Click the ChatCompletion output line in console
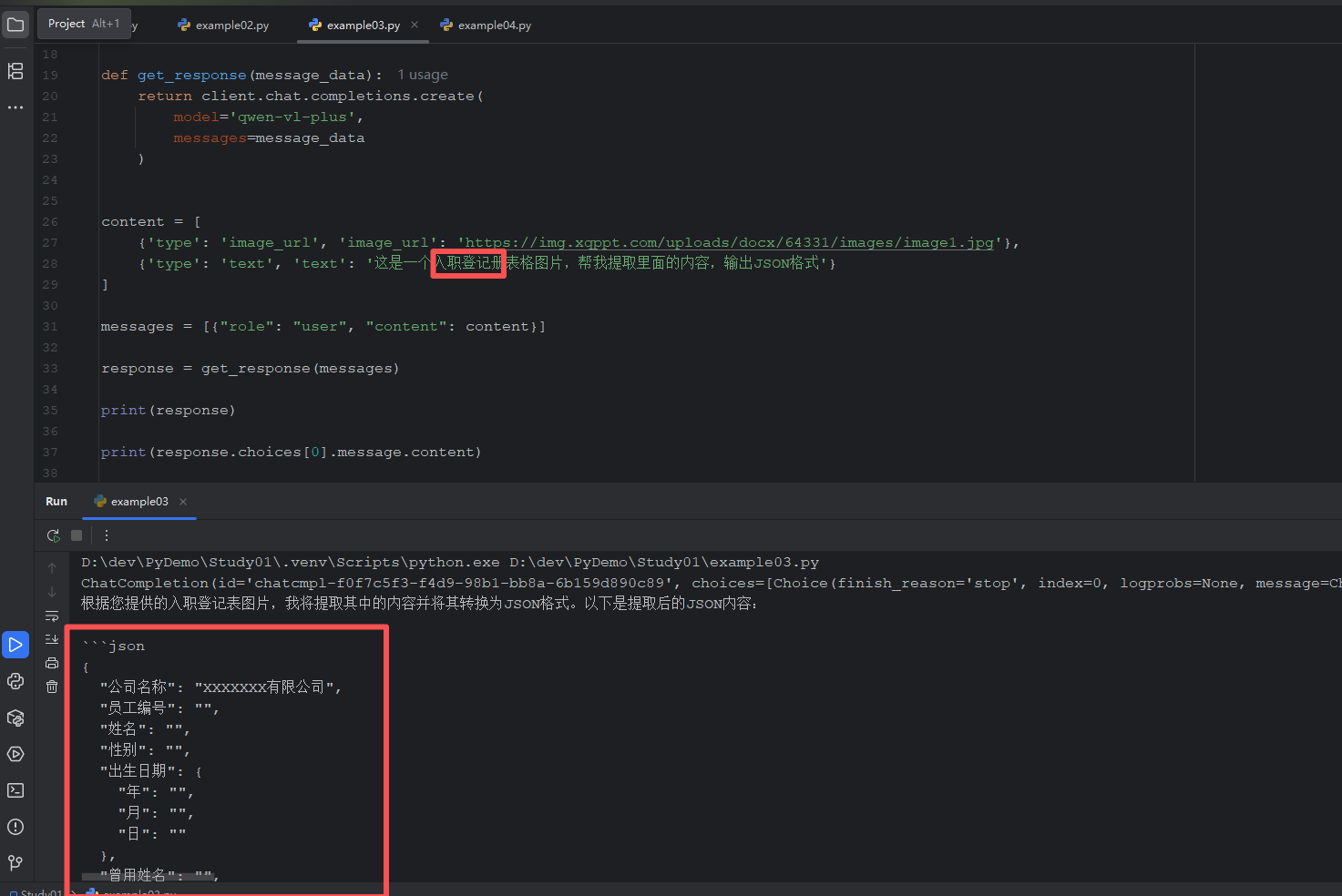1342x896 pixels. [x=711, y=583]
